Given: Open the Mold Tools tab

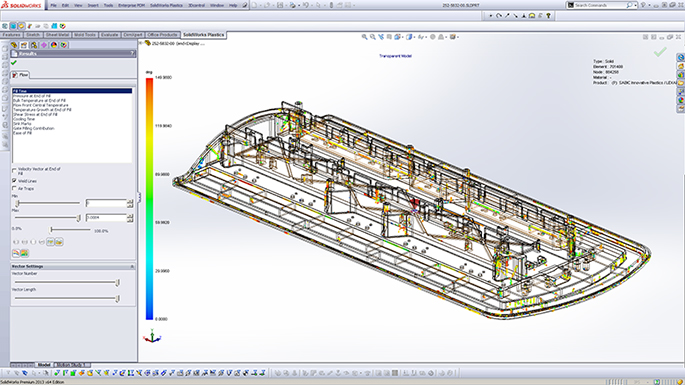Looking at the screenshot, I should [x=85, y=35].
